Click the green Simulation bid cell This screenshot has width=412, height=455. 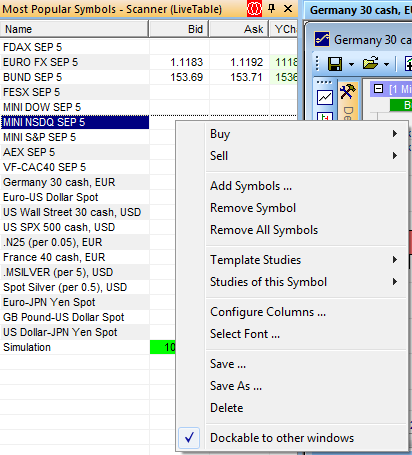[163, 347]
